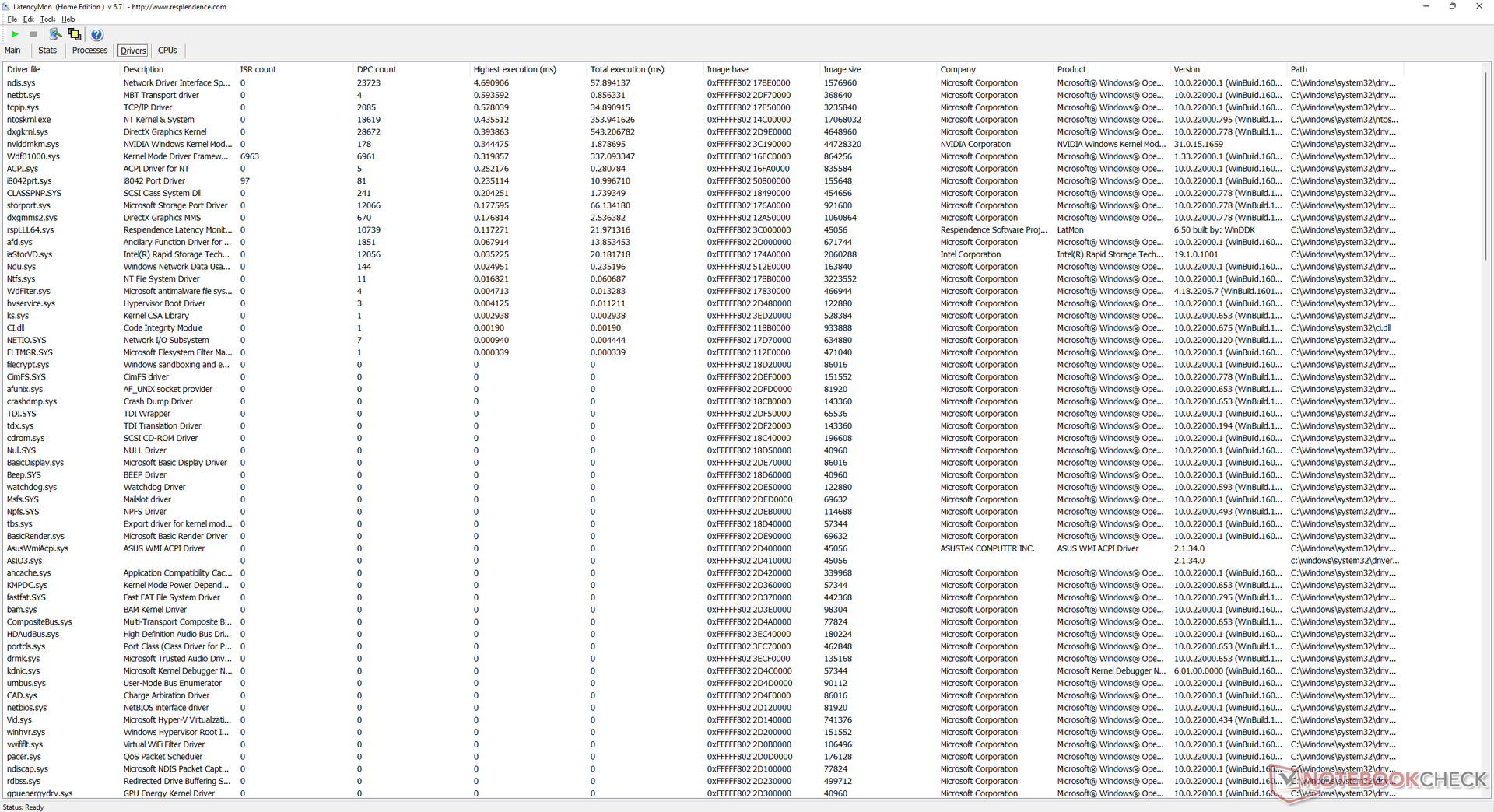Viewport: 1494px width, 812px height.
Task: Sort by the Company column header
Action: click(x=995, y=69)
